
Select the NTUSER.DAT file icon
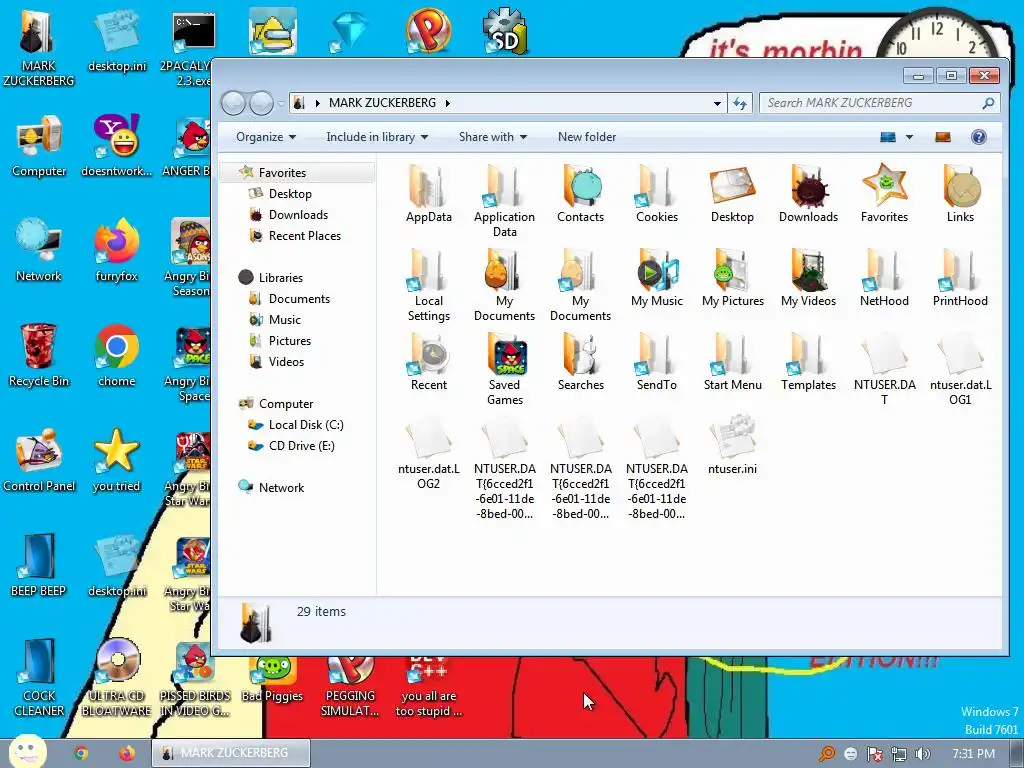(884, 354)
